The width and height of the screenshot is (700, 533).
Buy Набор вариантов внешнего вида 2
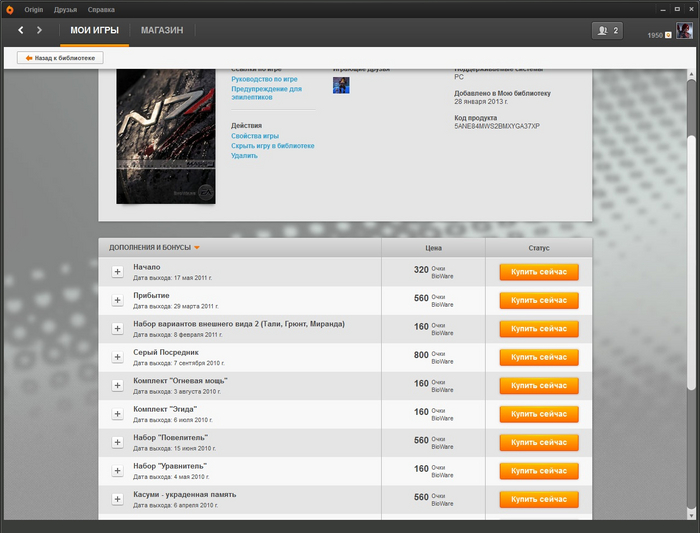coord(539,329)
